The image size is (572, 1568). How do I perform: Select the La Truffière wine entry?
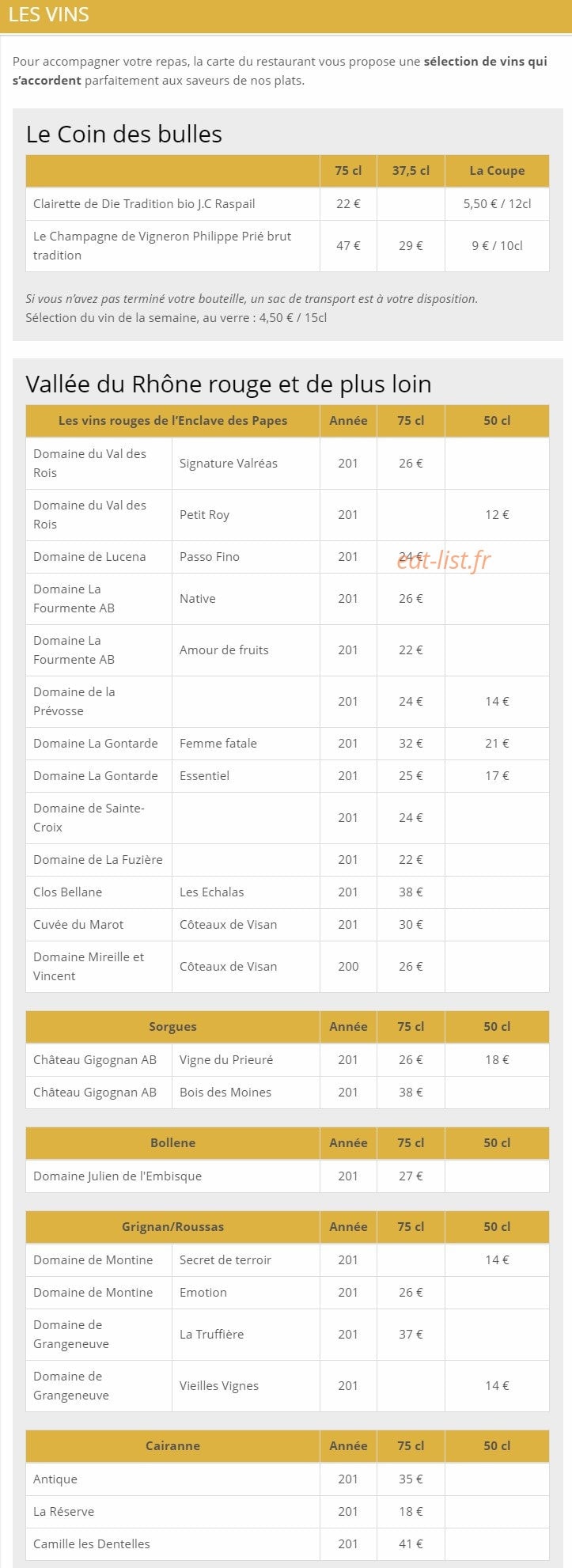click(211, 1335)
